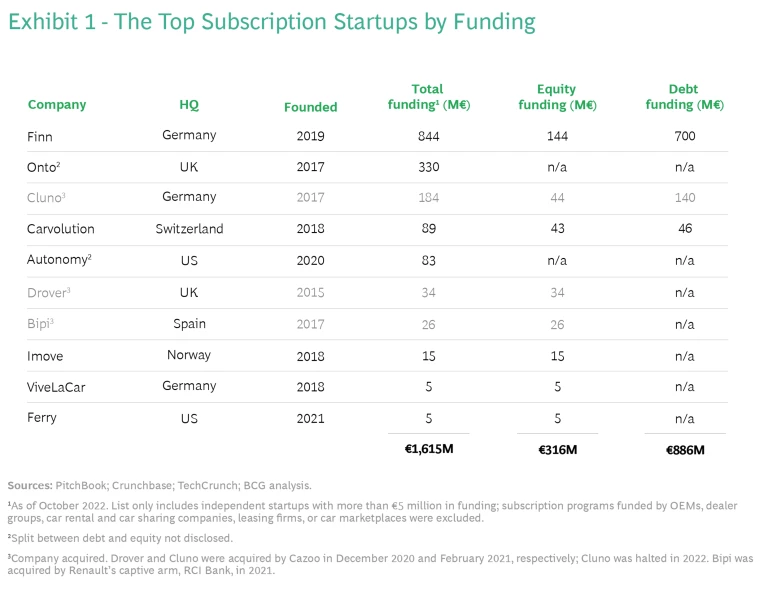This screenshot has width=768, height=604.
Task: Click the ViveLaCar company name
Action: tap(57, 386)
